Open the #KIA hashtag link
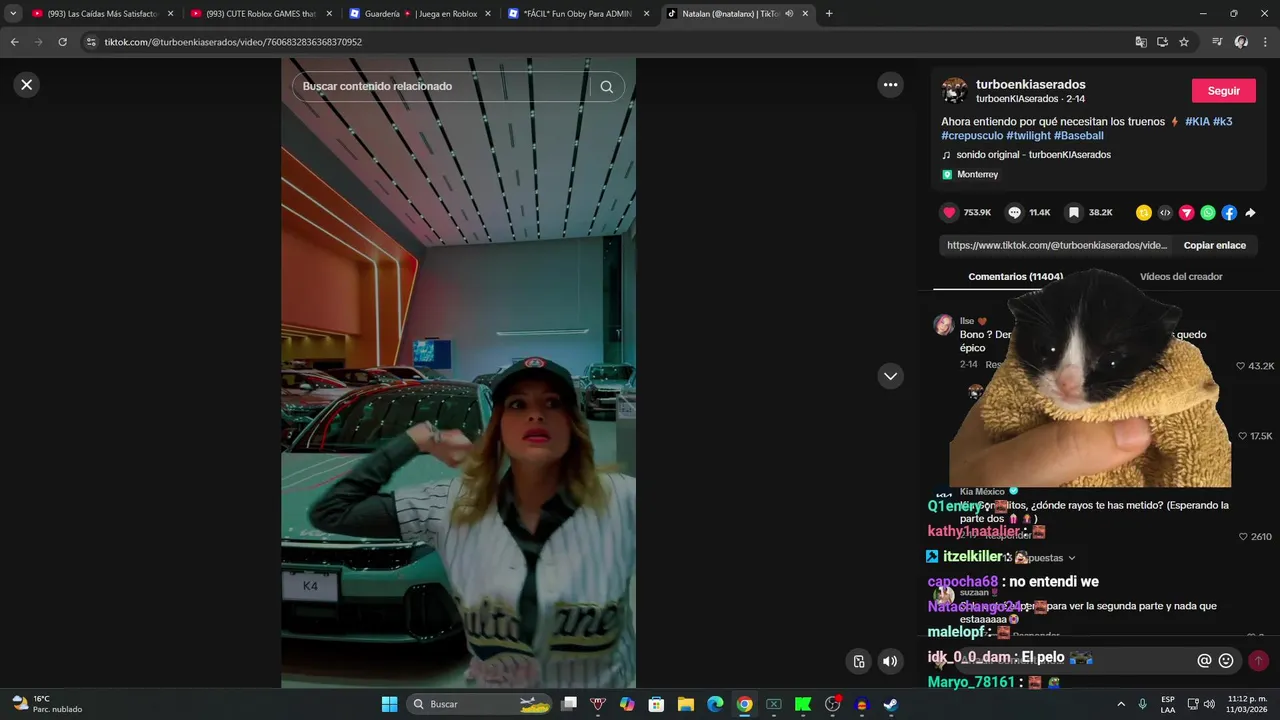Screen dimensions: 1280x720 click(1197, 122)
